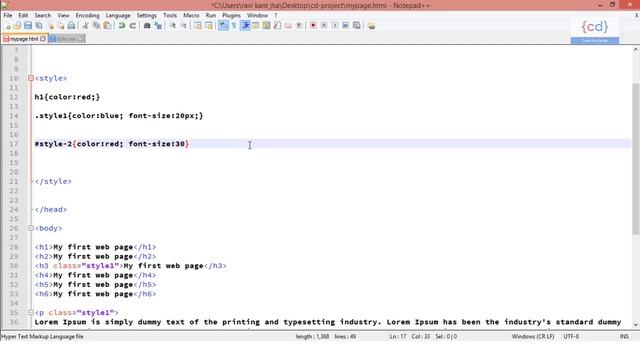Screen dimensions: 640x360
Task: Click the Zoom Out toolbar icon
Action: [184, 26]
